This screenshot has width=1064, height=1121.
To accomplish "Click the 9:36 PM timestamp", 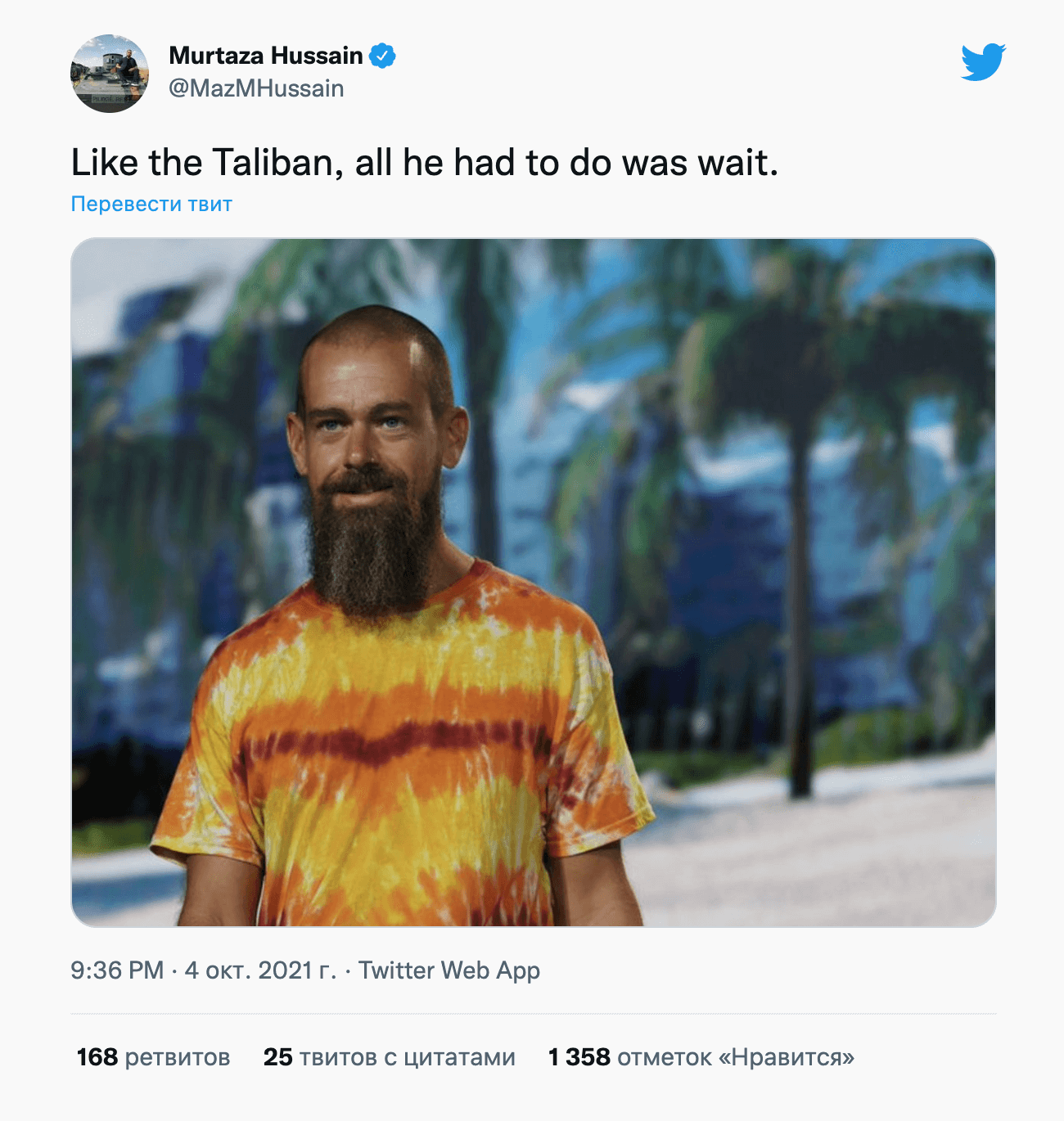I will point(117,970).
